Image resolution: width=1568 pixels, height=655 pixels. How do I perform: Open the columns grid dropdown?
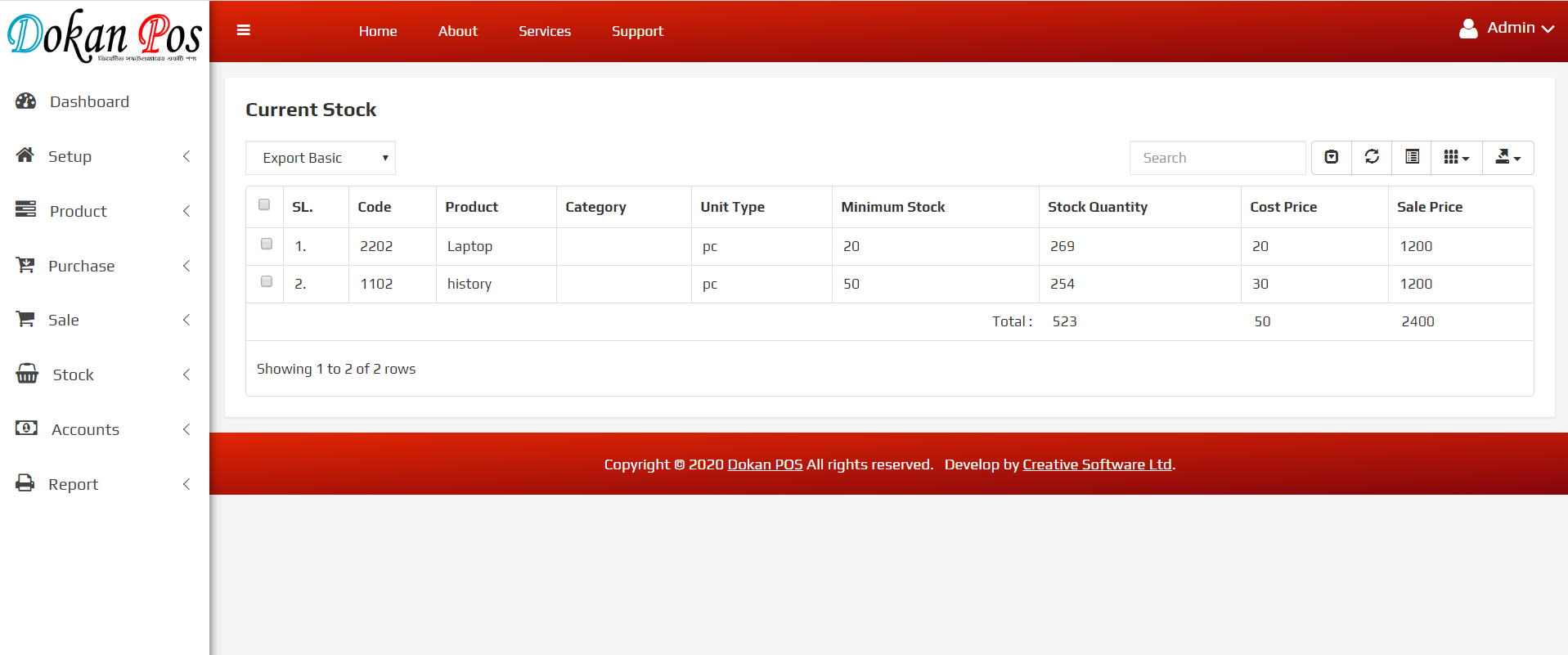click(1456, 157)
